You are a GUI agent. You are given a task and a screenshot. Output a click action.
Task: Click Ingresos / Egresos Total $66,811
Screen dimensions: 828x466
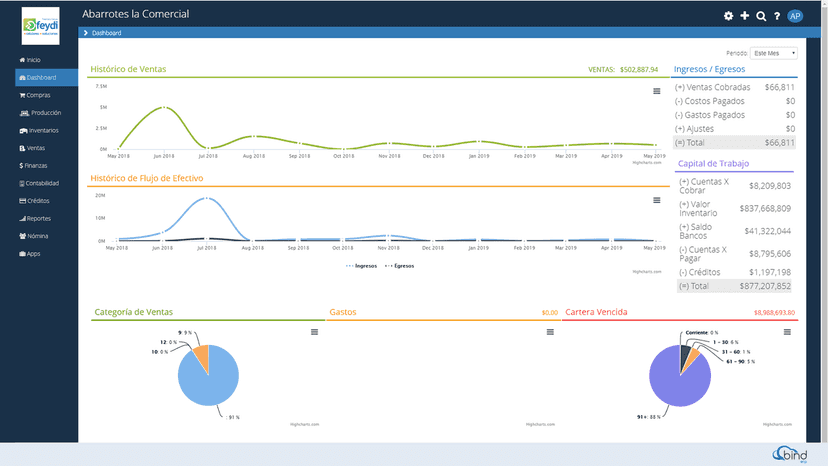[x=734, y=143]
